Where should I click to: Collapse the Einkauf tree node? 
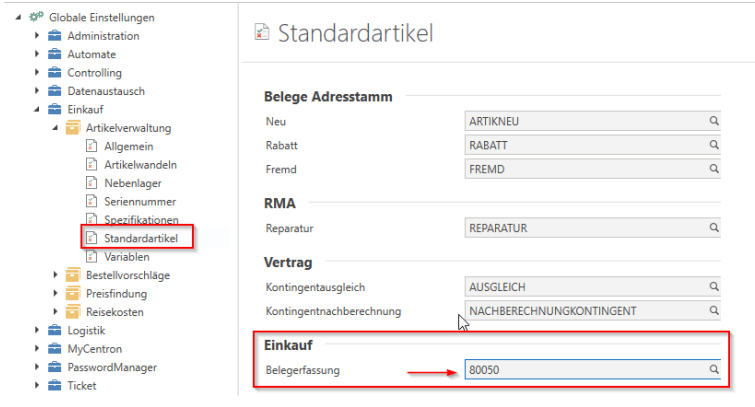pos(37,110)
